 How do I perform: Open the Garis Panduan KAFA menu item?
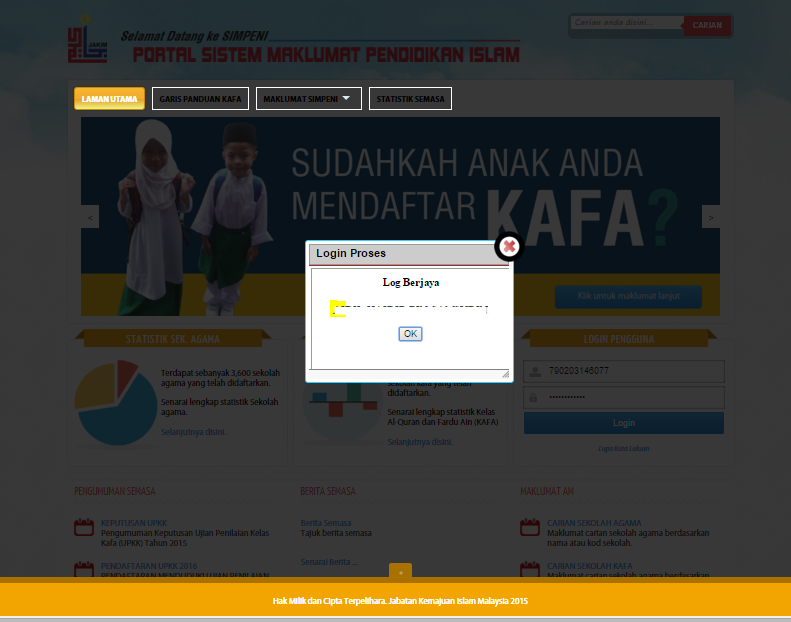pos(200,99)
